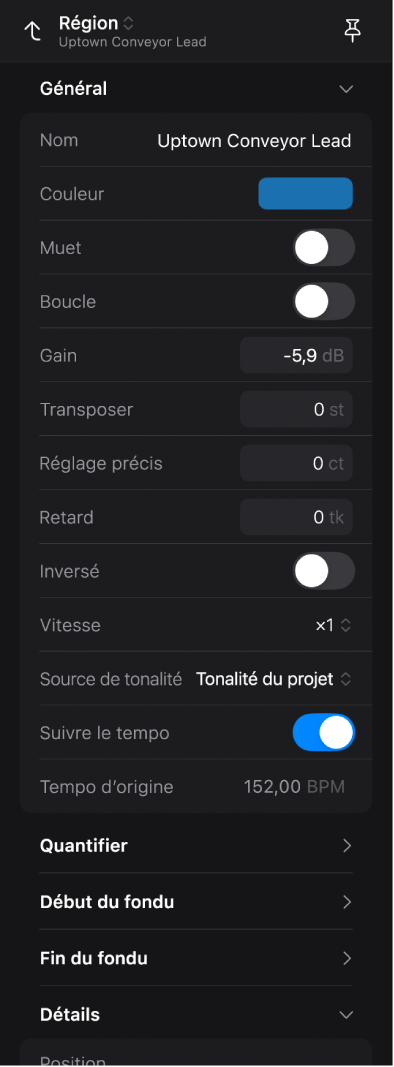Click the Nom field Uptown Conveyor Lead
Image resolution: width=394 pixels, height=1067 pixels.
[x=255, y=141]
